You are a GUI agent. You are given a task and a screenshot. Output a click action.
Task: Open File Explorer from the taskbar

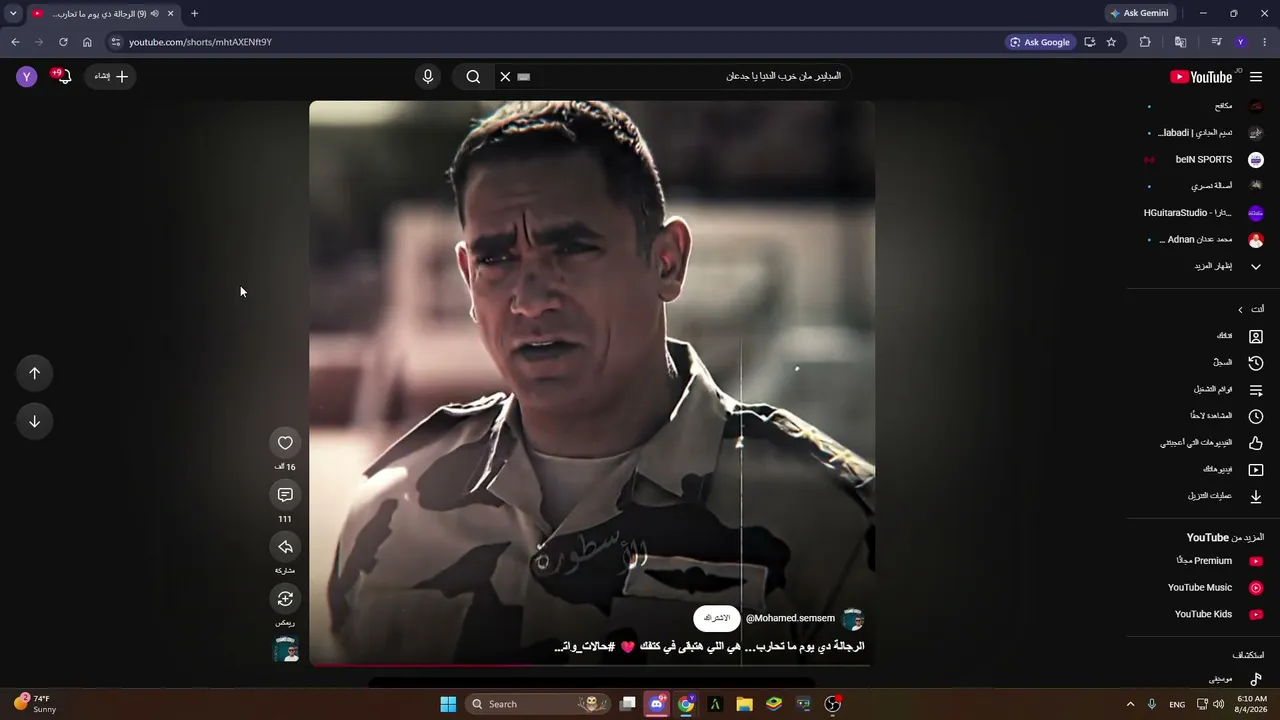744,704
